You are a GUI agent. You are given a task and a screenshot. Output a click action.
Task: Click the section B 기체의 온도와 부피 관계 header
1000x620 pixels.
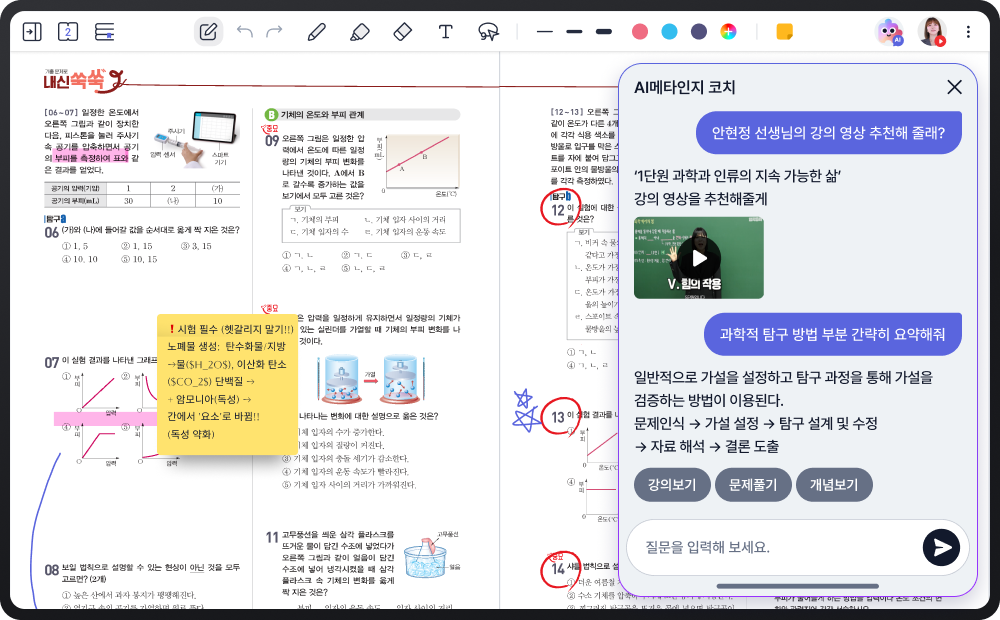coord(362,115)
